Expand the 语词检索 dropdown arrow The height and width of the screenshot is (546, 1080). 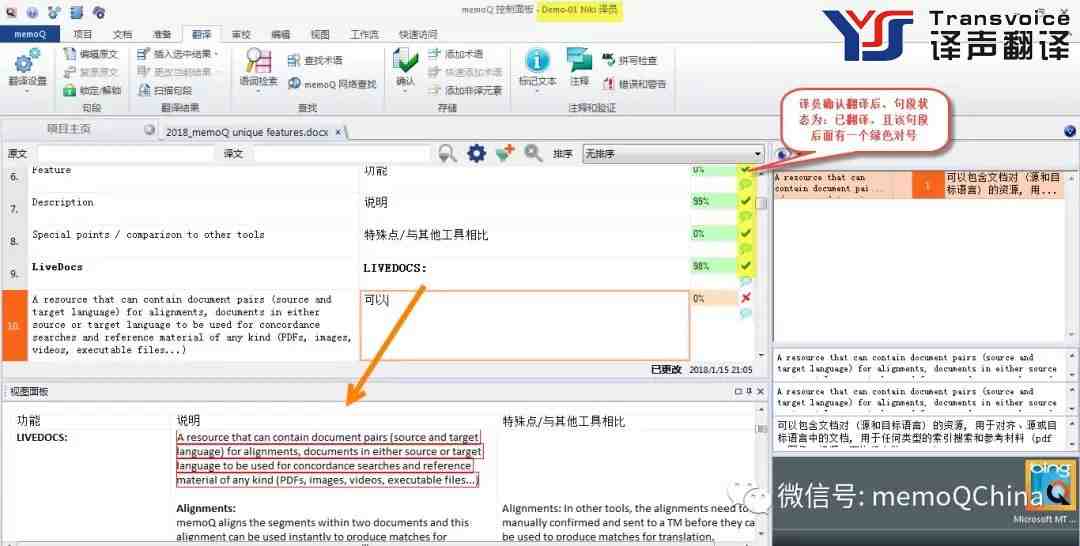(x=258, y=90)
